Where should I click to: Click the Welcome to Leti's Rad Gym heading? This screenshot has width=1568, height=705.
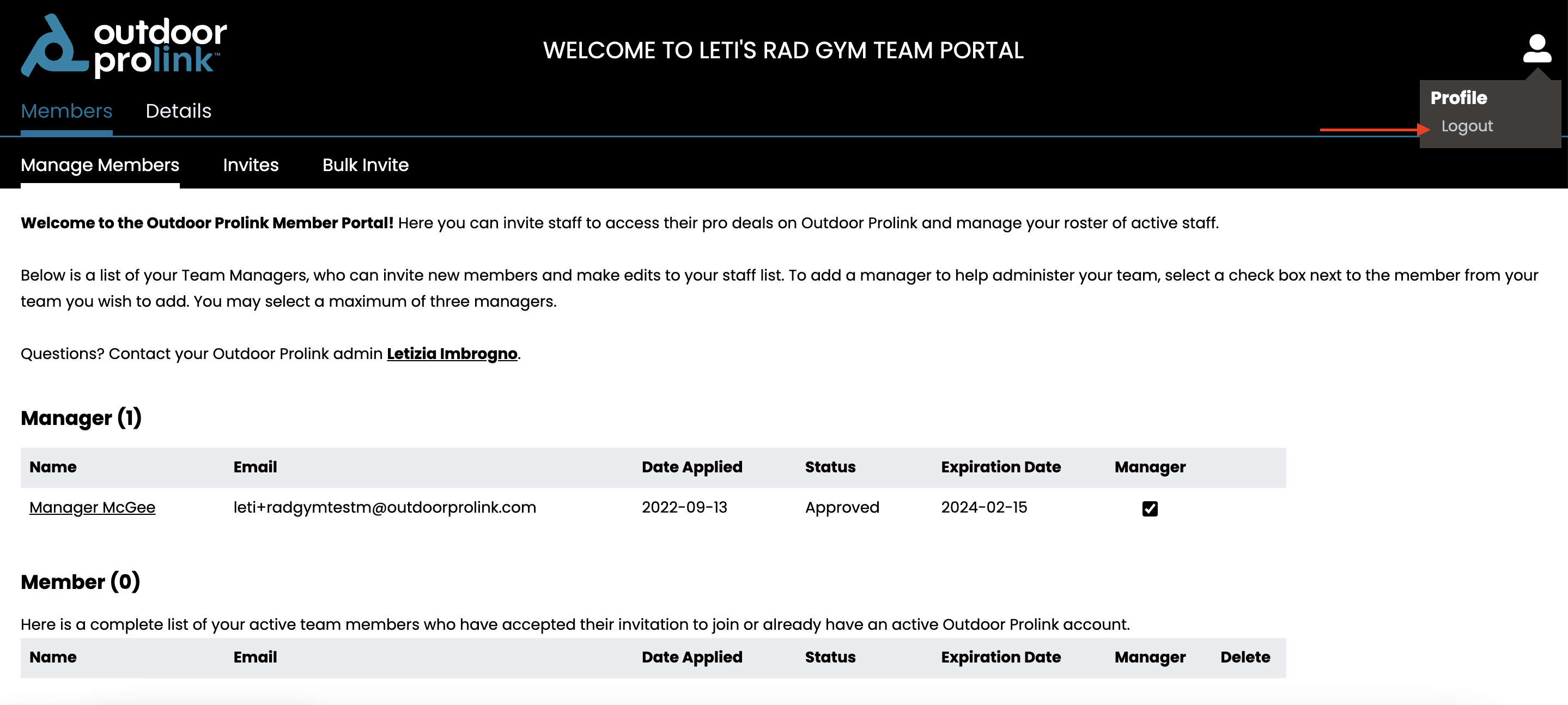click(x=783, y=50)
